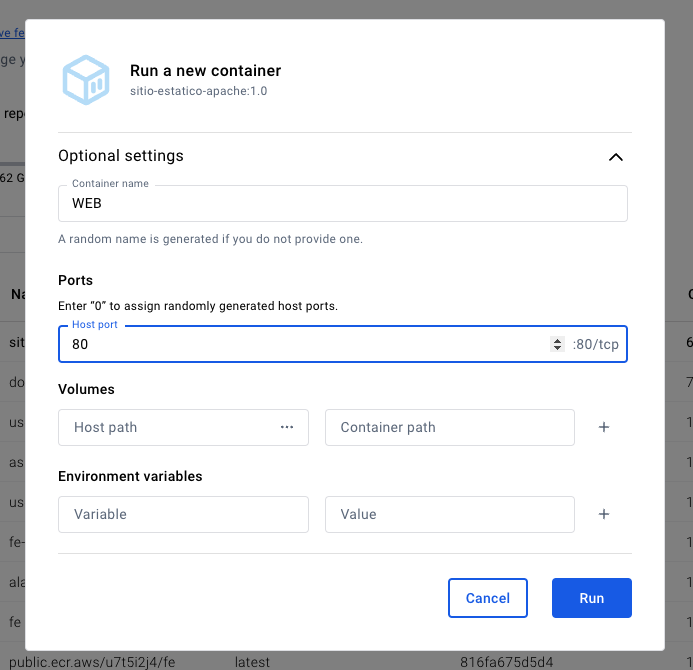This screenshot has height=670, width=693.
Task: Click the environment Value field
Action: pyautogui.click(x=449, y=514)
